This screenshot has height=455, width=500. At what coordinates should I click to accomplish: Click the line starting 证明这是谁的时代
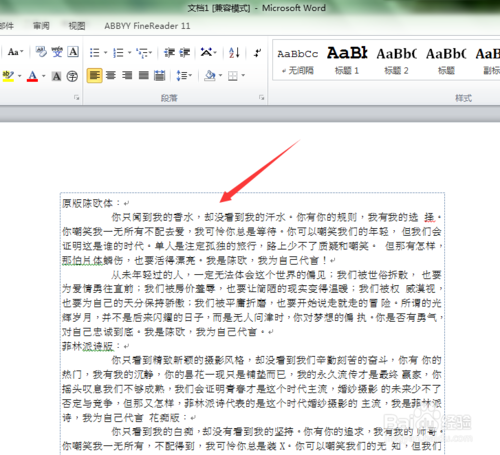click(x=252, y=246)
